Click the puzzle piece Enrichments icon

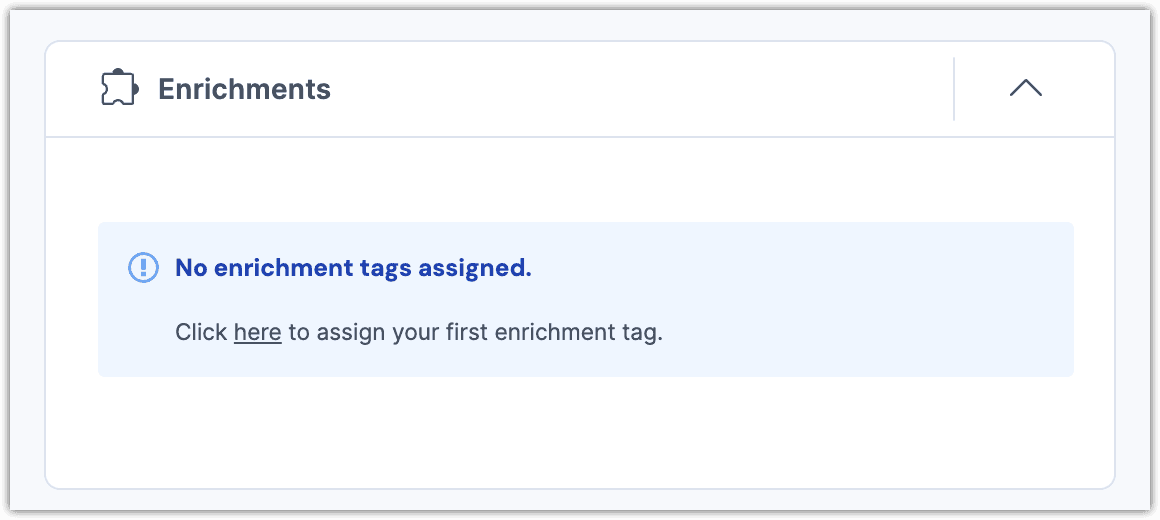tap(119, 89)
